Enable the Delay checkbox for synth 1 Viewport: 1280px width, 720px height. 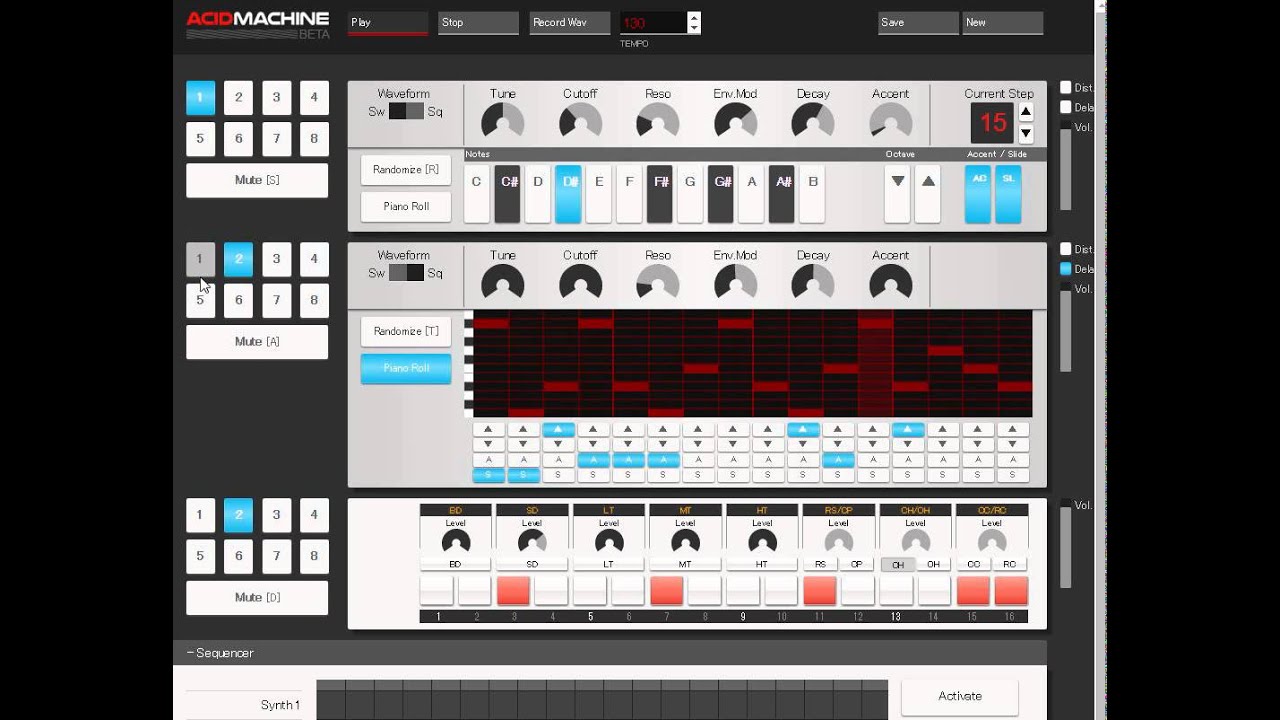pyautogui.click(x=1066, y=107)
